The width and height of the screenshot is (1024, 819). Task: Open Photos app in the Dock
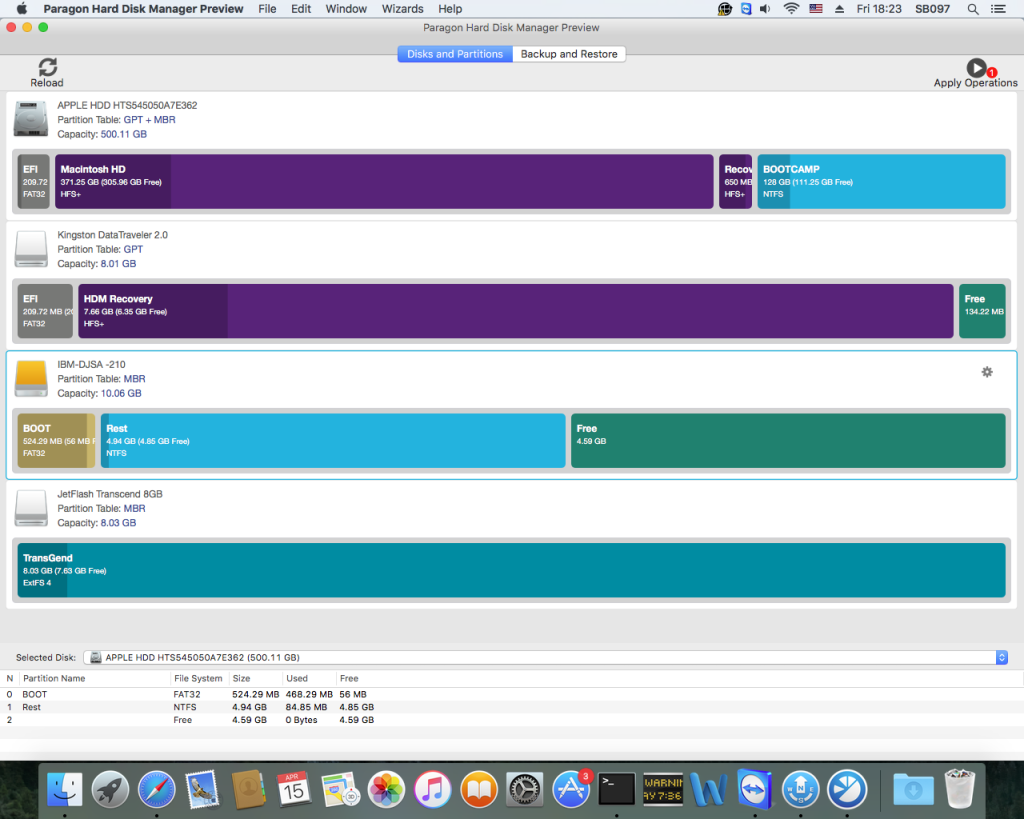point(386,789)
